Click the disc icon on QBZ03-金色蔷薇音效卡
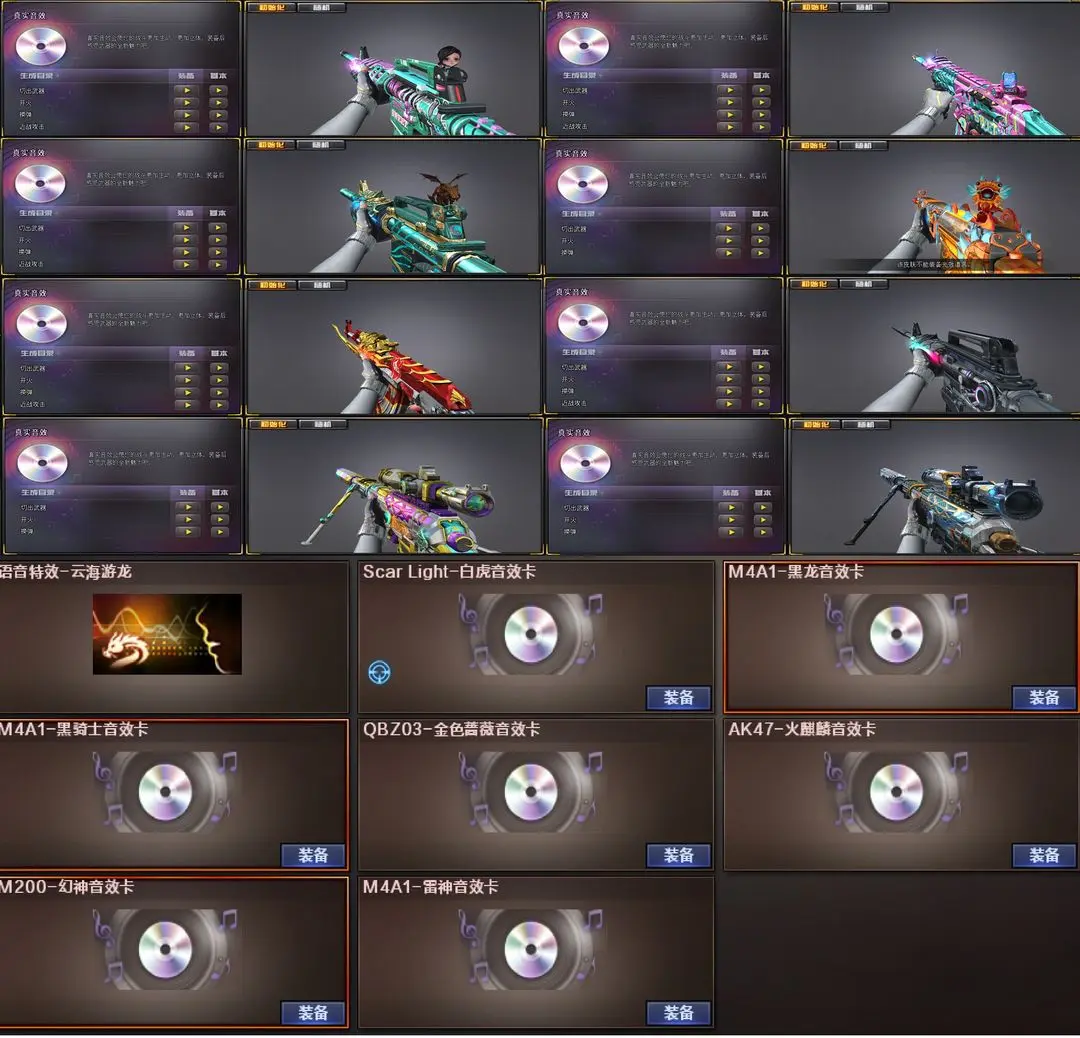1080x1038 pixels. (530, 792)
